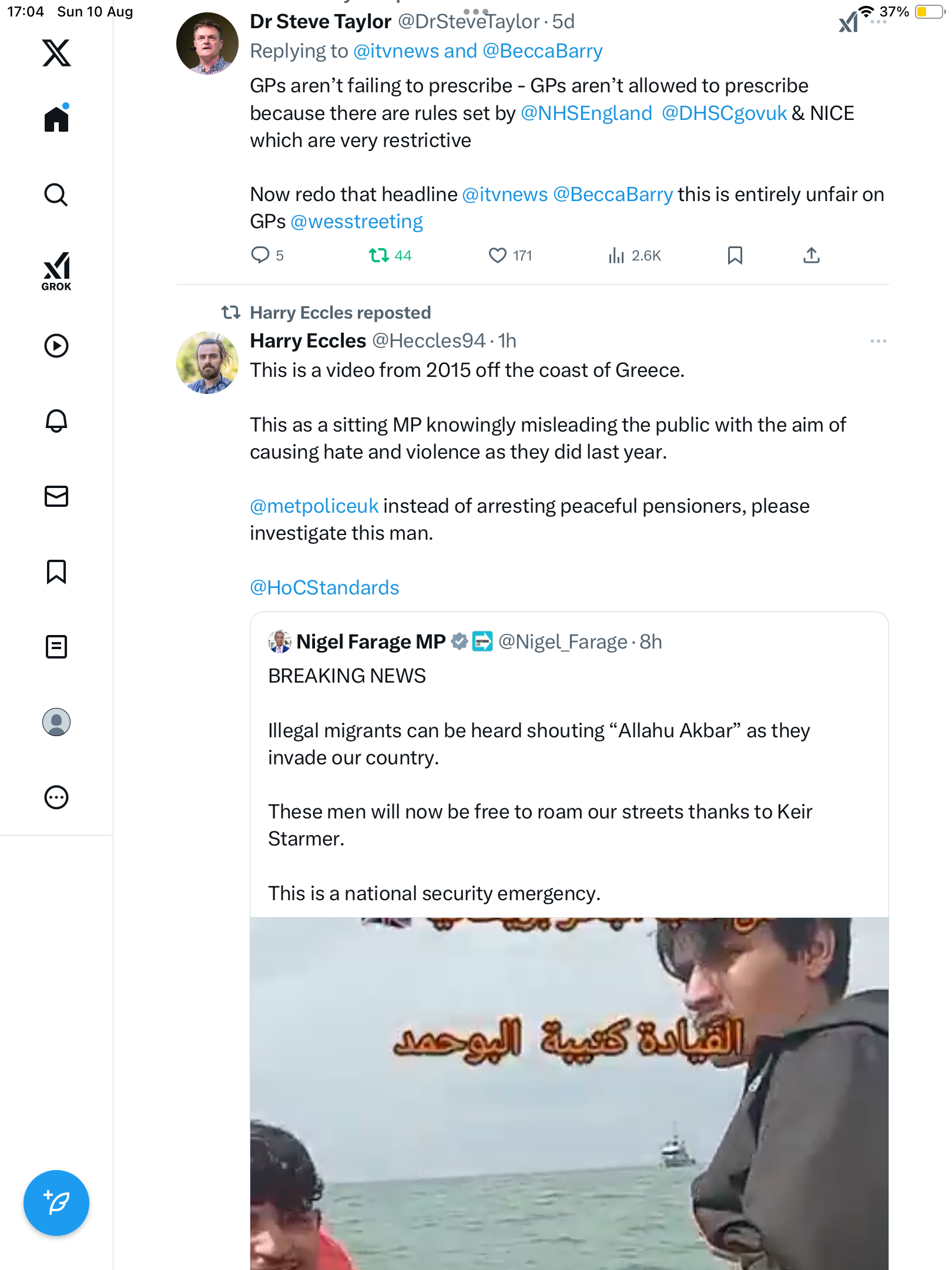Tap the compose post button
This screenshot has width=952, height=1270.
tap(56, 1203)
